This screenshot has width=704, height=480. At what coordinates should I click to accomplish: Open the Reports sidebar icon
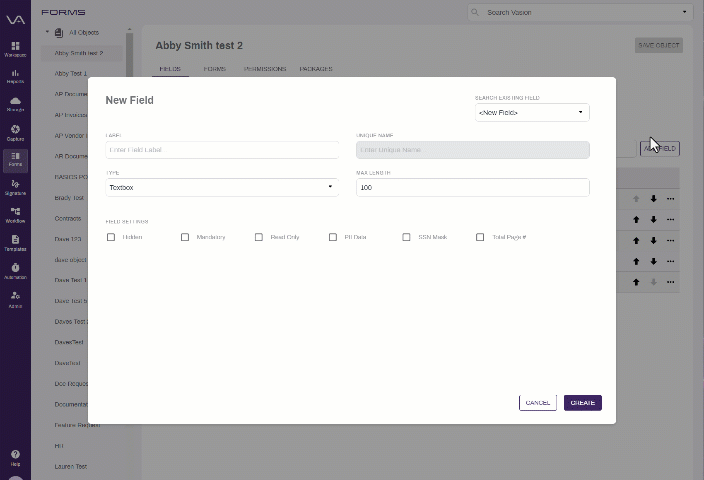pyautogui.click(x=15, y=76)
